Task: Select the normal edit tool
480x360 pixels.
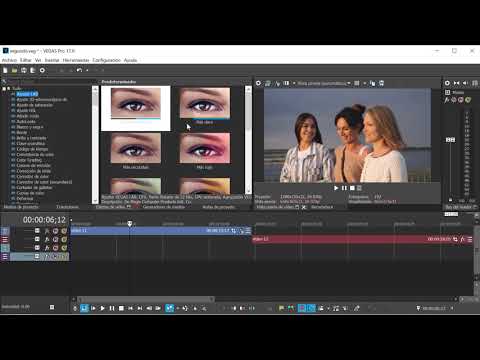Action: point(170,308)
